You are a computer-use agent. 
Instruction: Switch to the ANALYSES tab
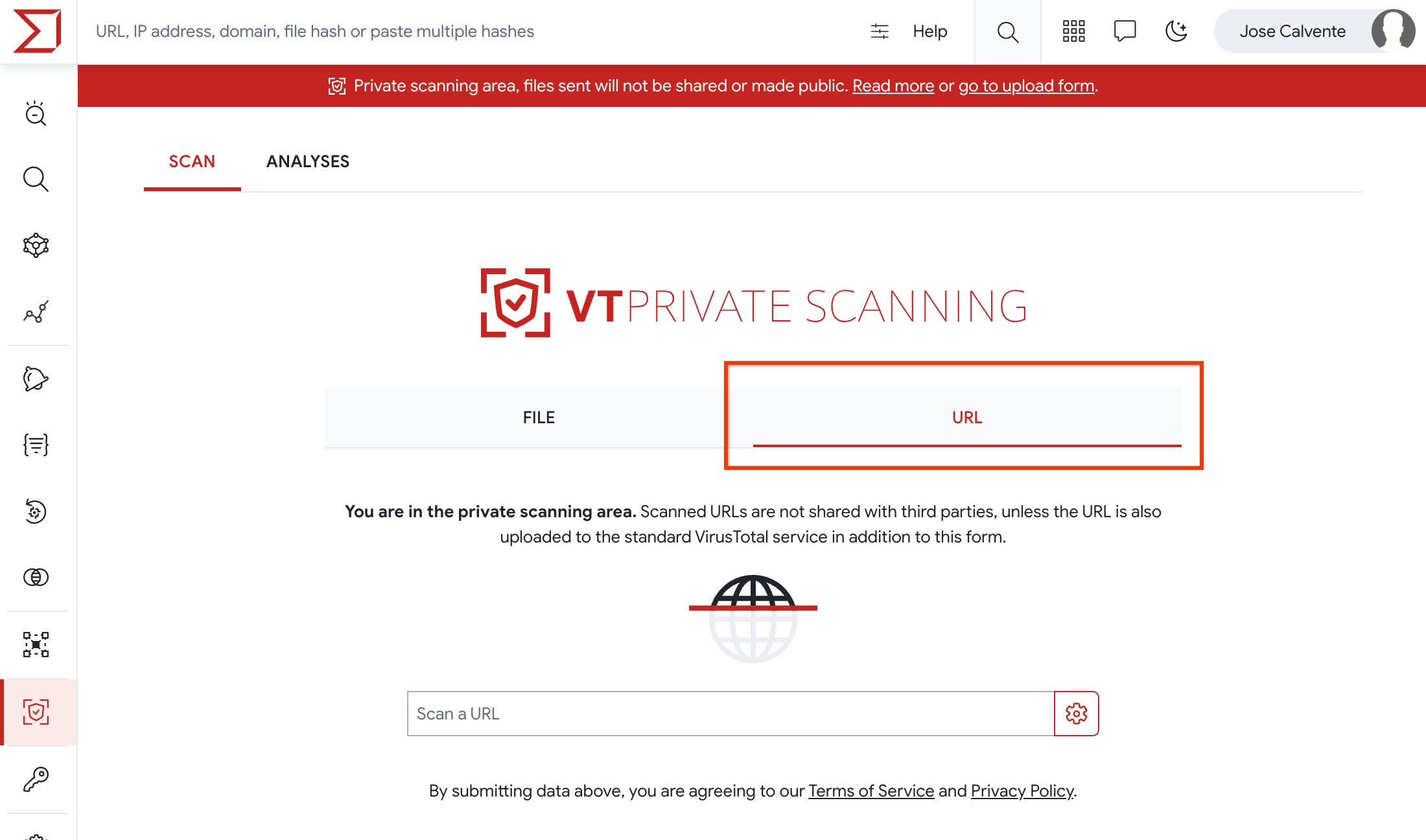(x=308, y=161)
